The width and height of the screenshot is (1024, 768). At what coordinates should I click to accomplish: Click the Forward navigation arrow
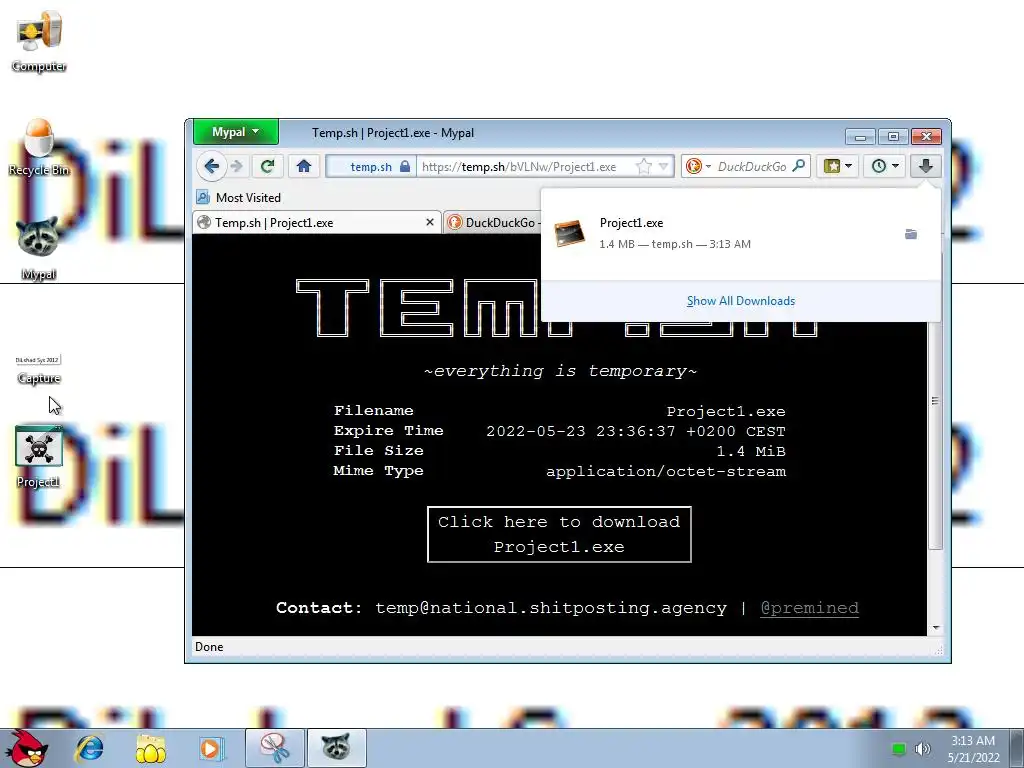237,167
